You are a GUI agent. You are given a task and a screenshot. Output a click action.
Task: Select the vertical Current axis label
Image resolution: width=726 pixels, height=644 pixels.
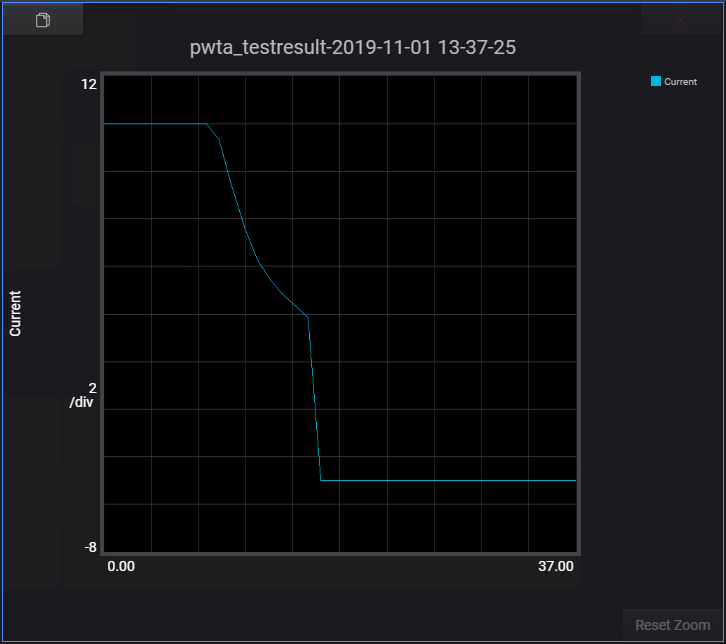[15, 313]
